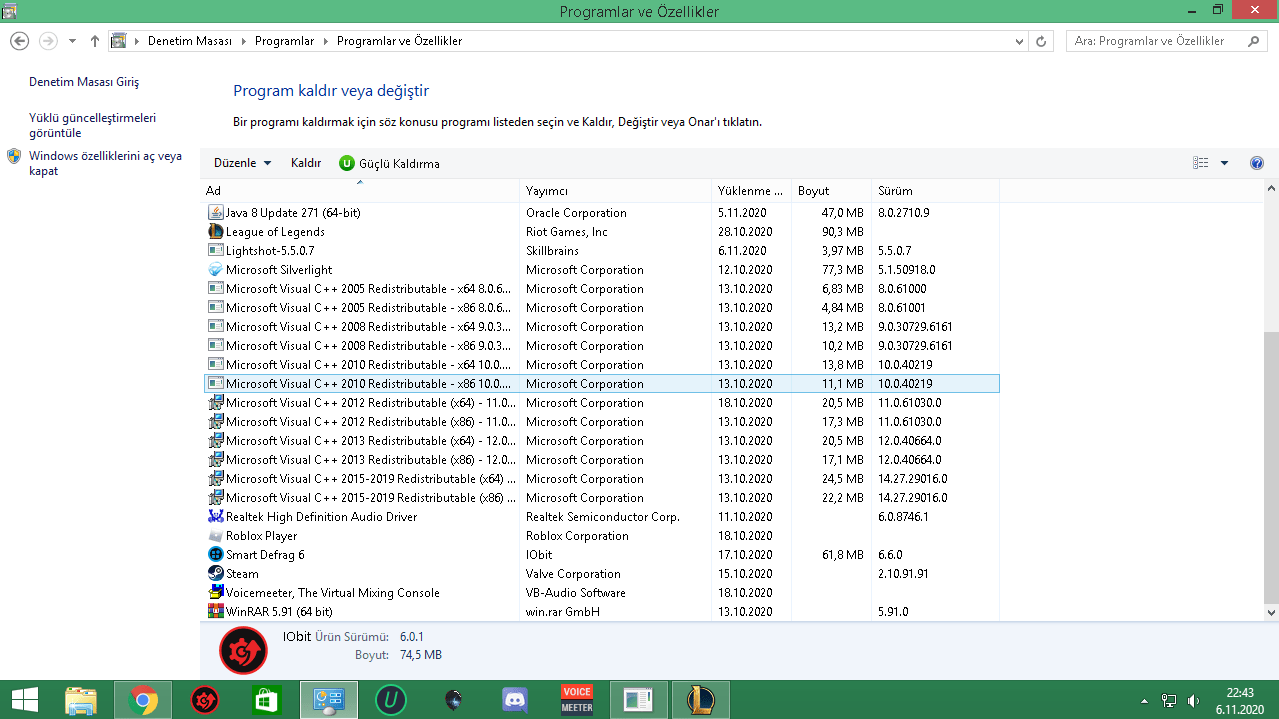Select Microsoft Visual C++ 2013 Redistributable (x86) row

601,459
